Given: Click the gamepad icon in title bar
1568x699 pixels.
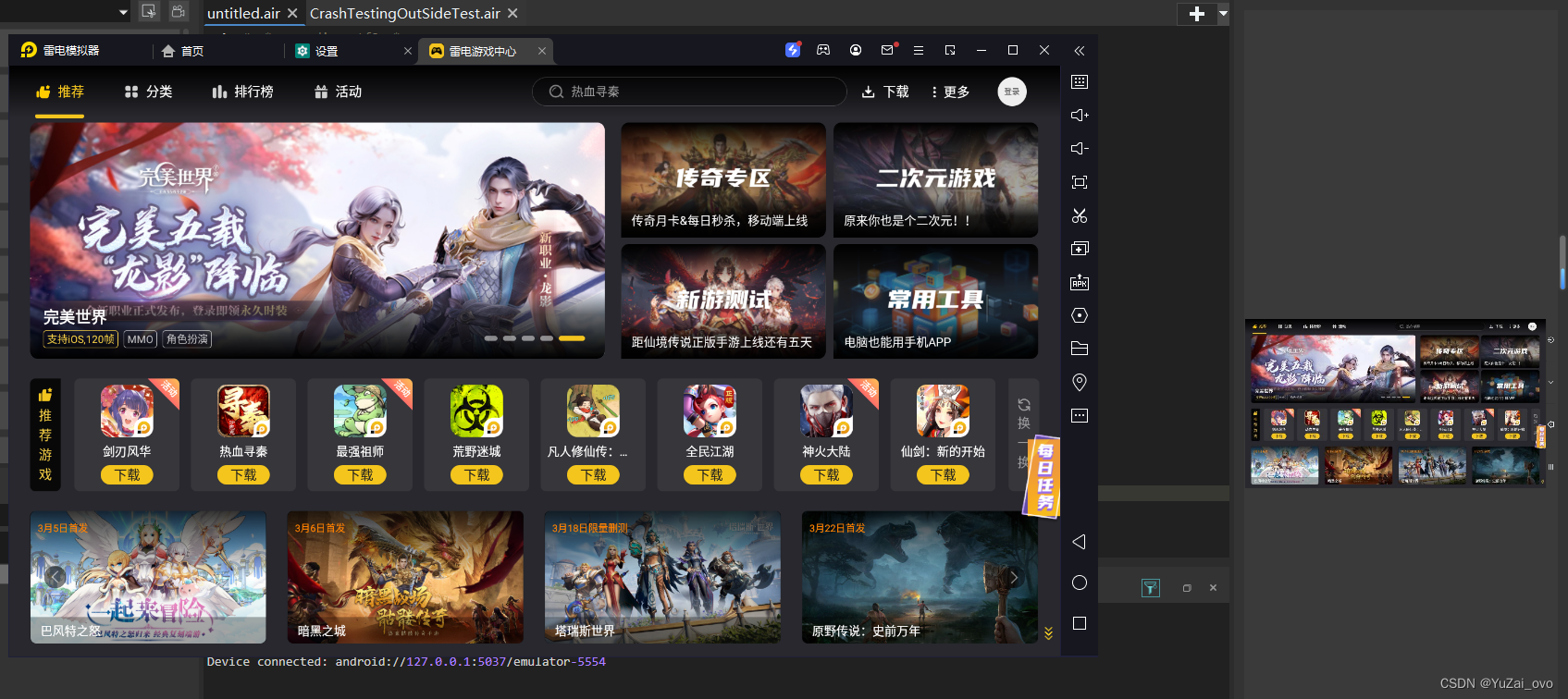Looking at the screenshot, I should [823, 50].
